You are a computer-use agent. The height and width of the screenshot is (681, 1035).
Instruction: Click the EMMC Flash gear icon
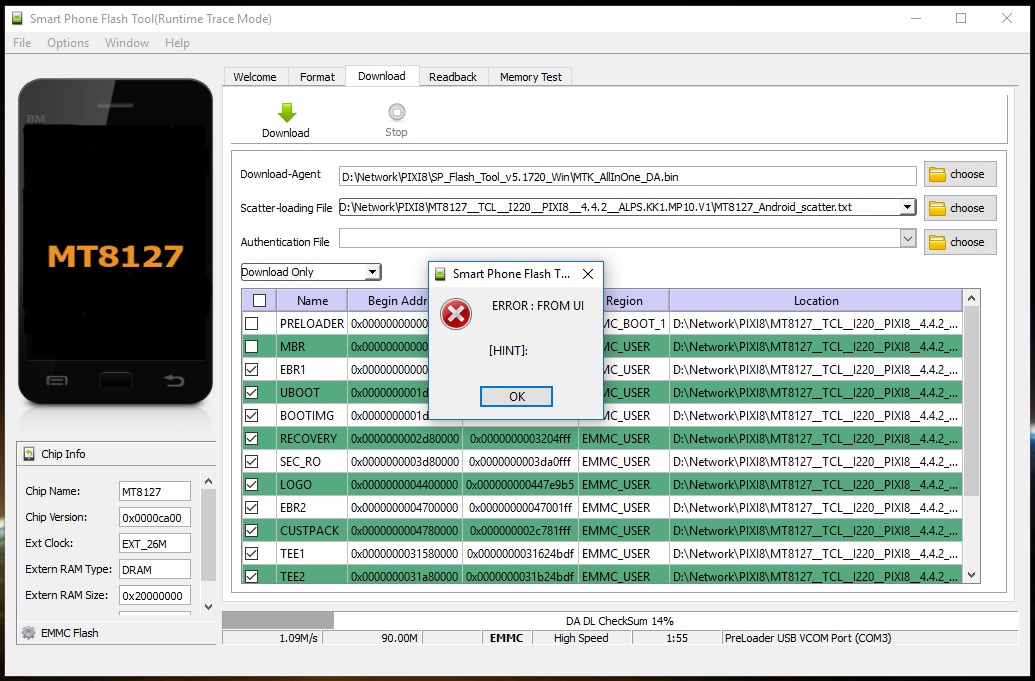28,633
